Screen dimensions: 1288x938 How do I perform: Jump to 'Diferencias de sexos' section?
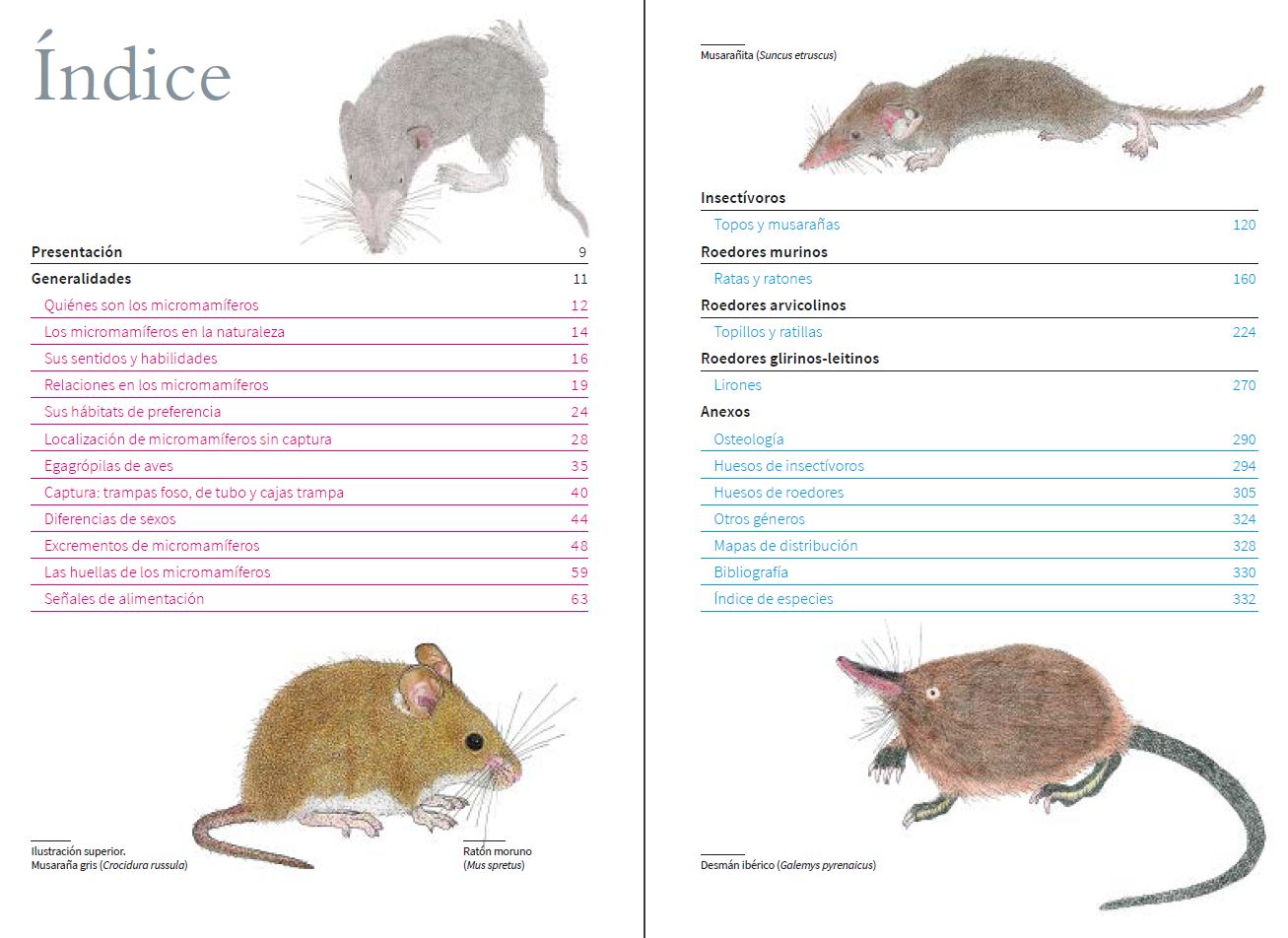point(109,519)
